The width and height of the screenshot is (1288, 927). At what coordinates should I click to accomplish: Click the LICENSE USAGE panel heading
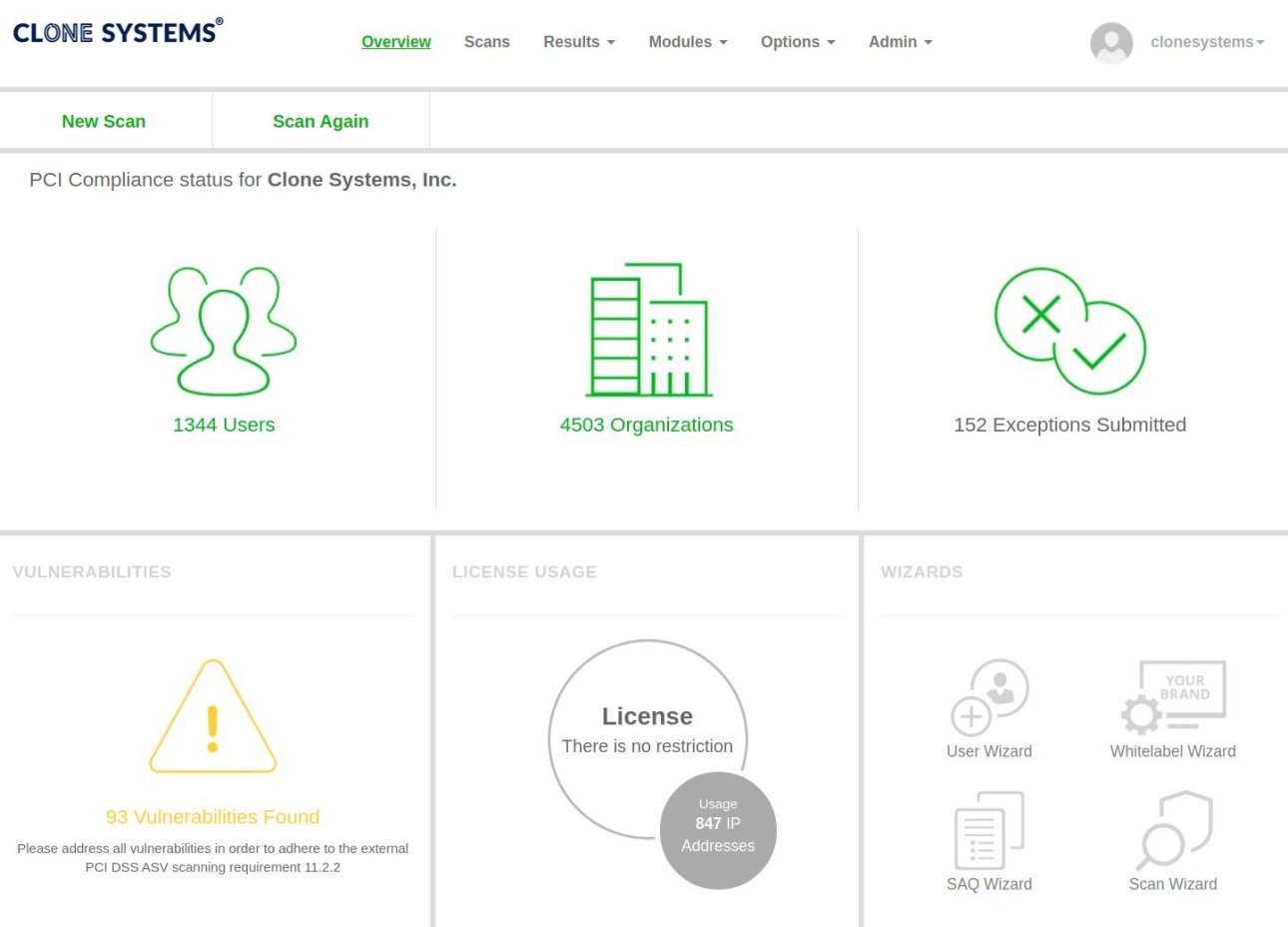(x=524, y=571)
